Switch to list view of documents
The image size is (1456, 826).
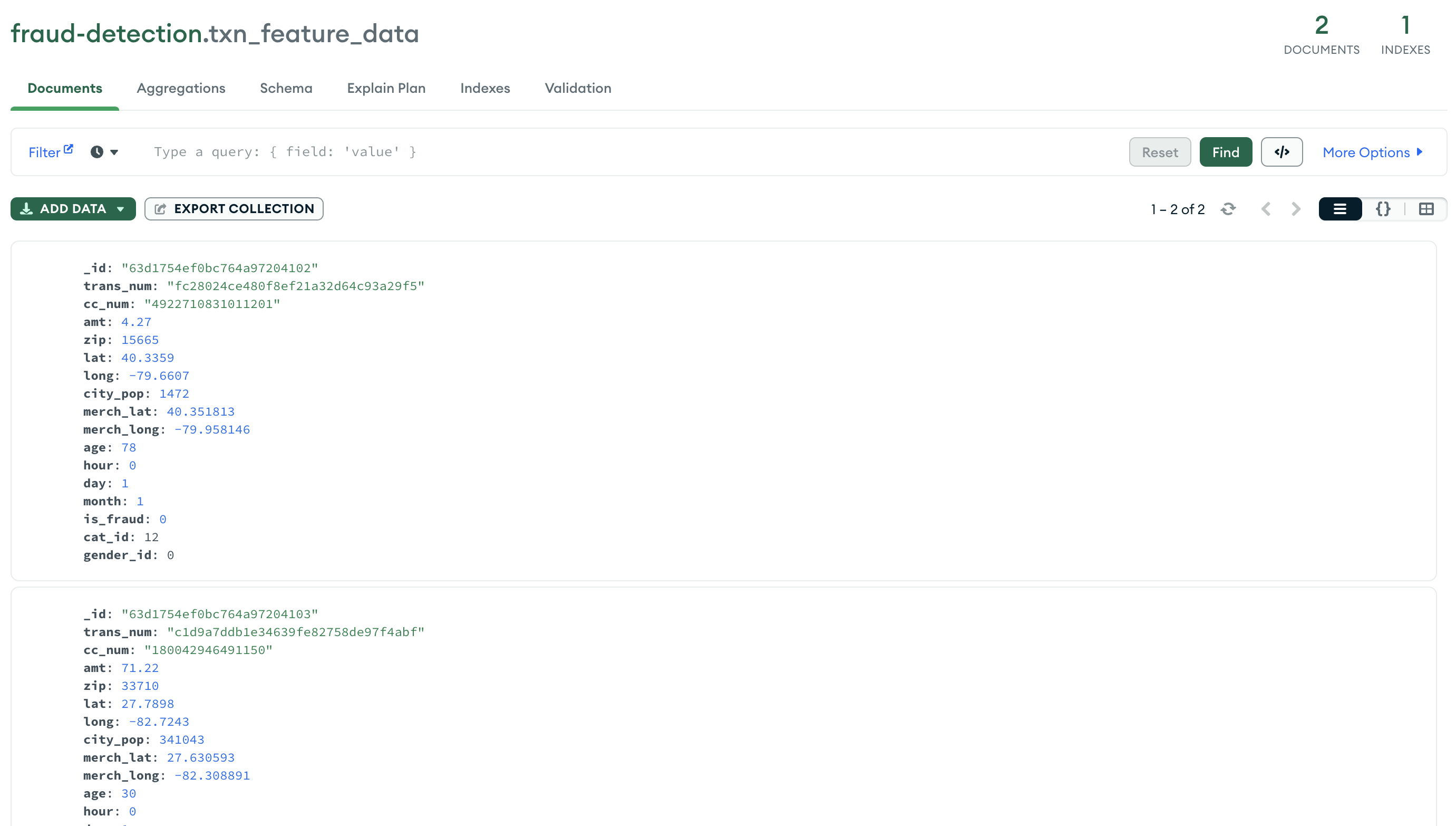click(1340, 209)
